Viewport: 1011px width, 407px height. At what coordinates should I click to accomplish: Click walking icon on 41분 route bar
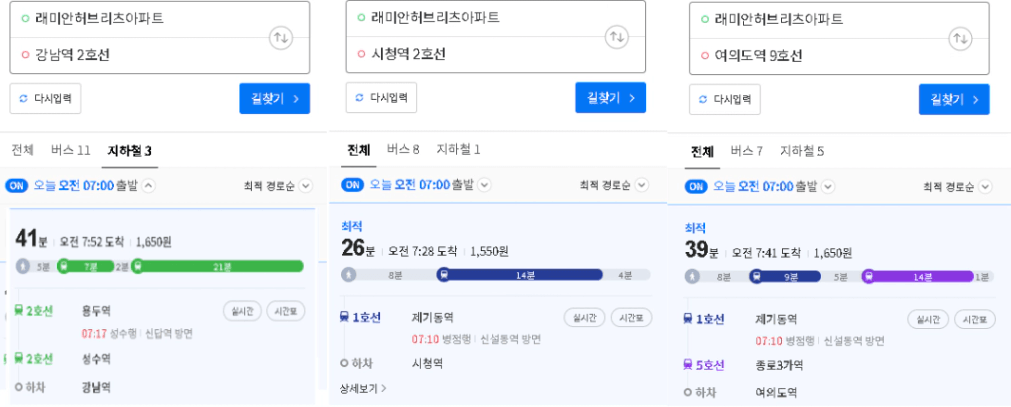[24, 266]
